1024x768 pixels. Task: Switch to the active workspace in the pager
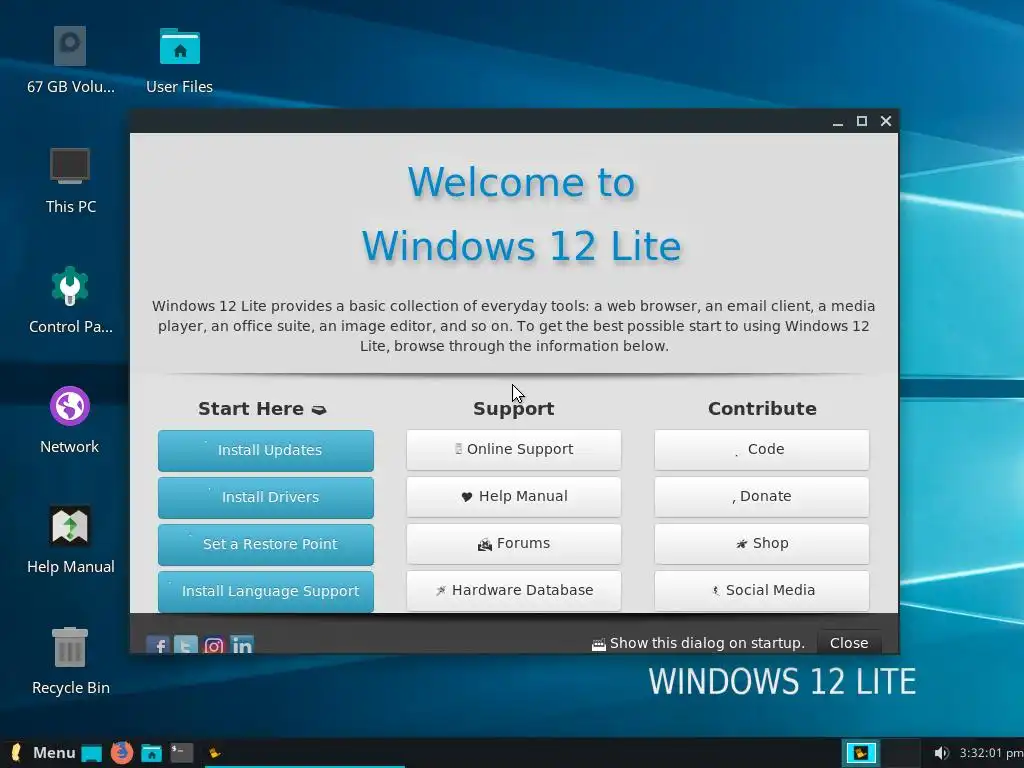pos(861,753)
